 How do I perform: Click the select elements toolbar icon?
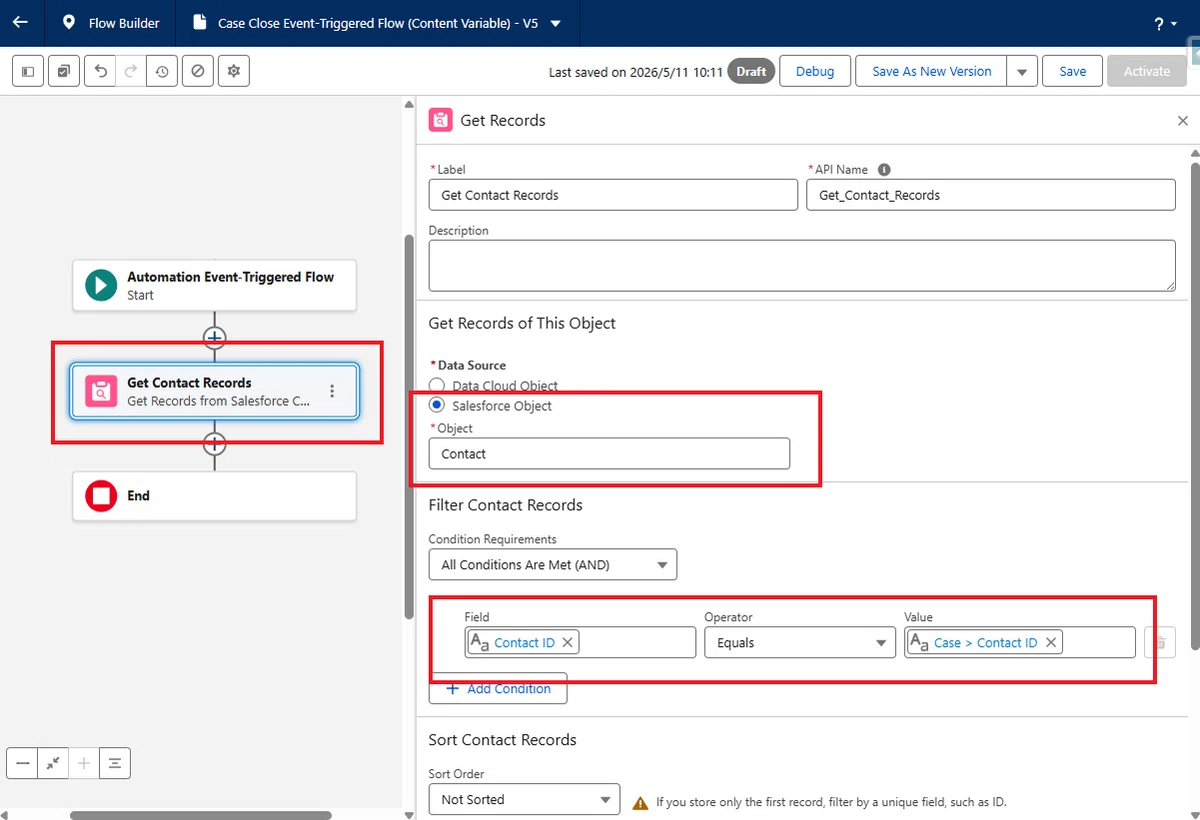point(63,71)
